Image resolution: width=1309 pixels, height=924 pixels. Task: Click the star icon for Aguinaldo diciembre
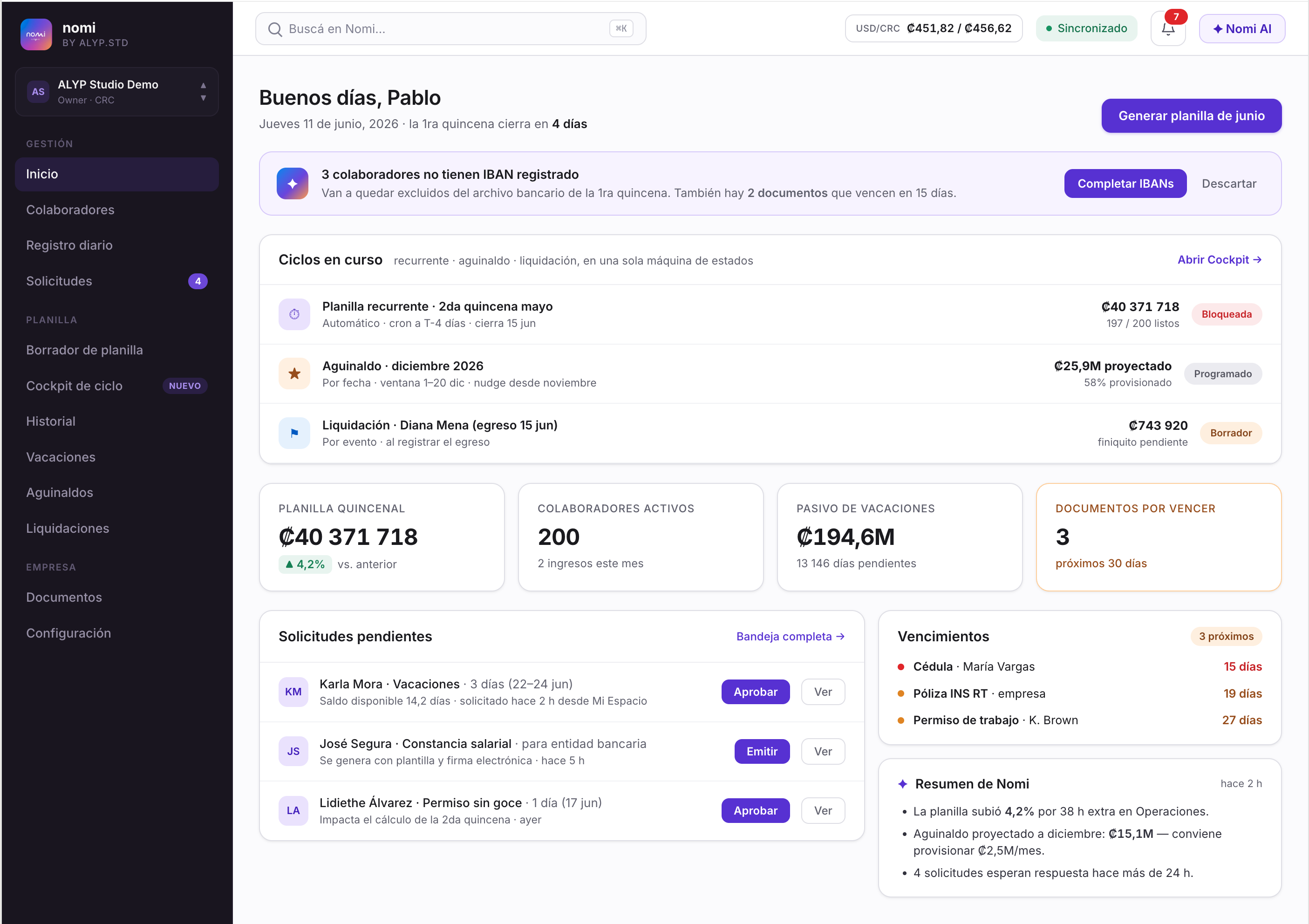click(x=294, y=374)
